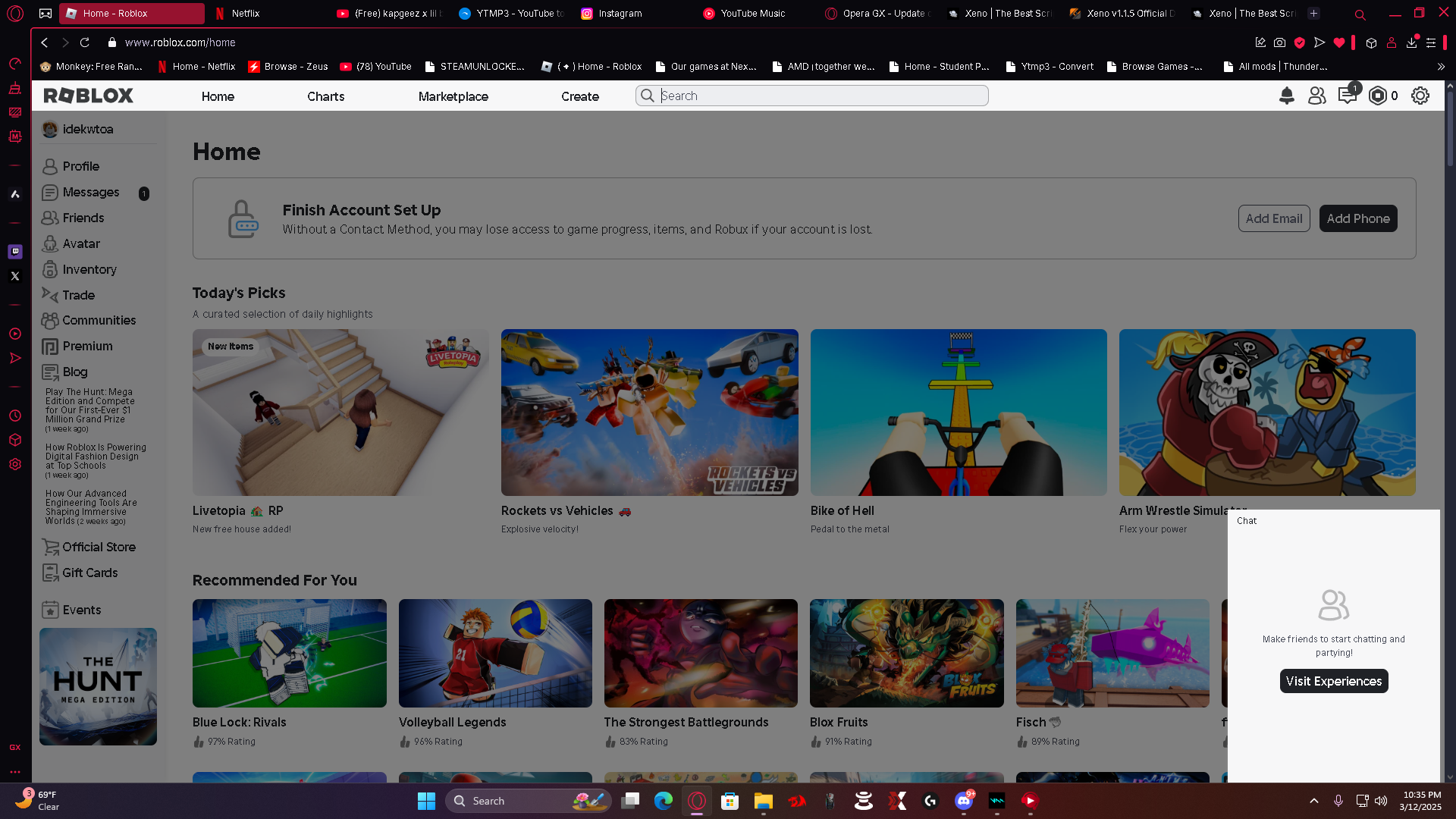Click the Roblox search field
Screen dimensions: 1456x819
pyautogui.click(x=811, y=96)
